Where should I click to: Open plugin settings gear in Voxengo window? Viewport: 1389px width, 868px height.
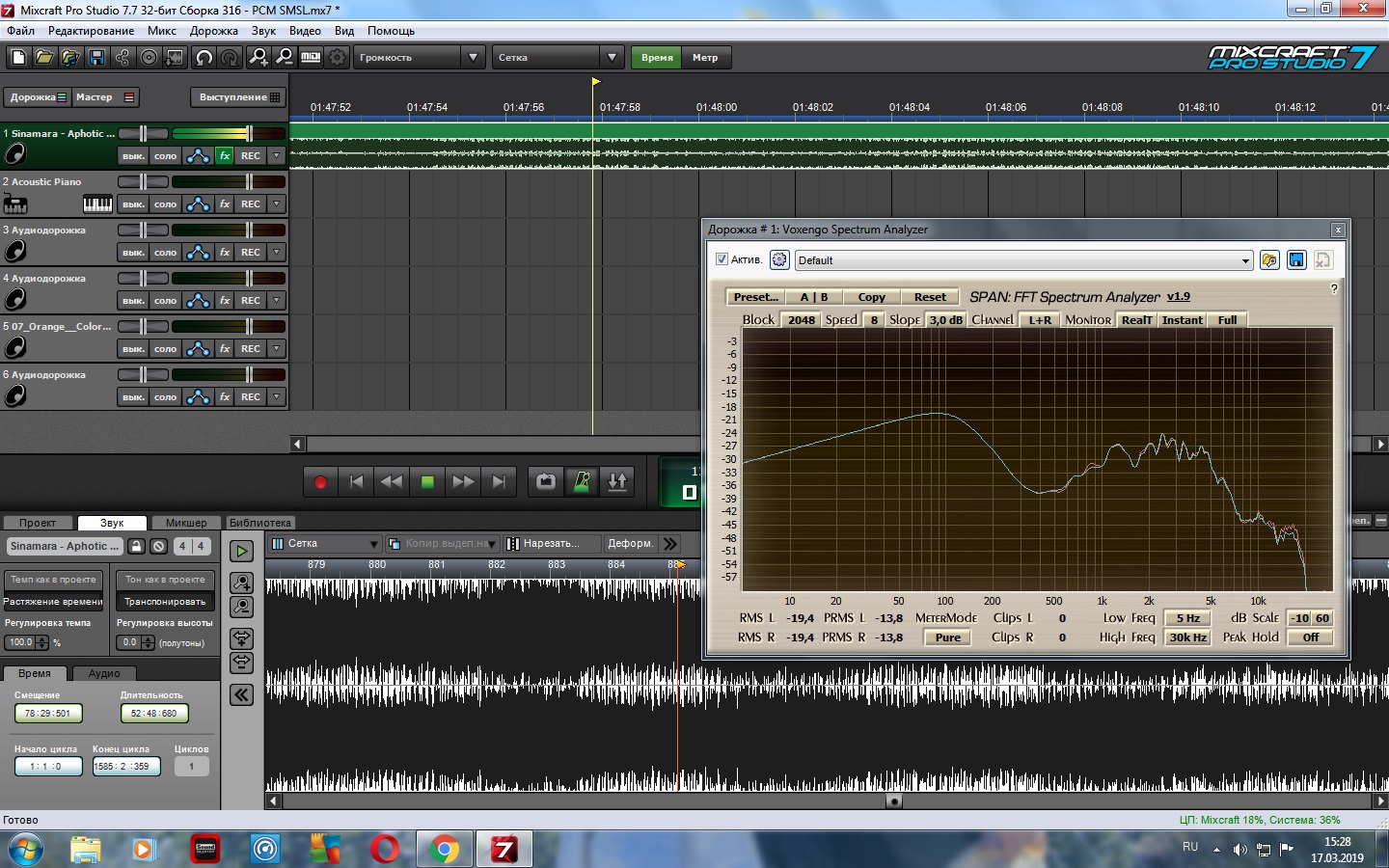pos(779,260)
